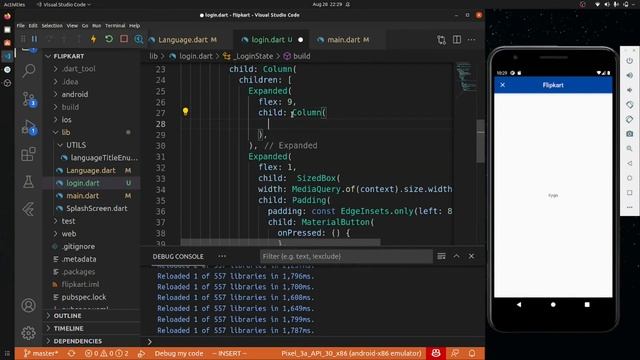Switch to the main.dart tab

(344, 40)
